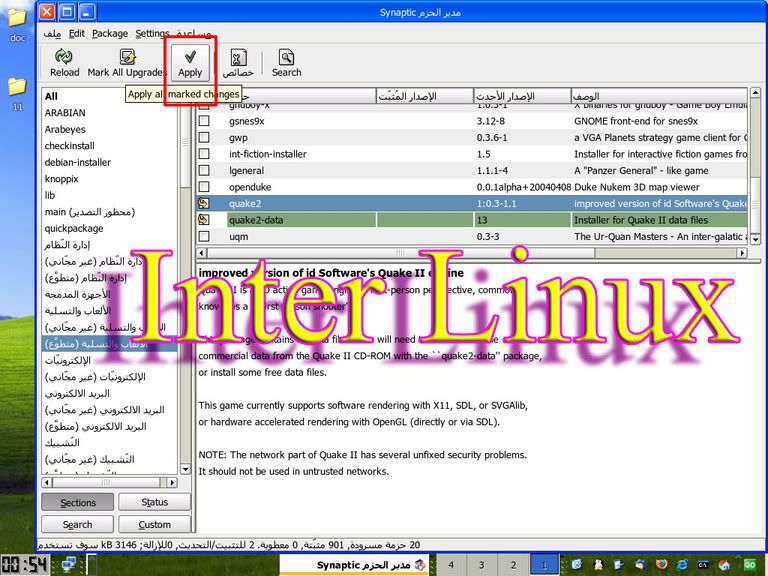
Task: Select the debian-installer section
Action: point(110,162)
